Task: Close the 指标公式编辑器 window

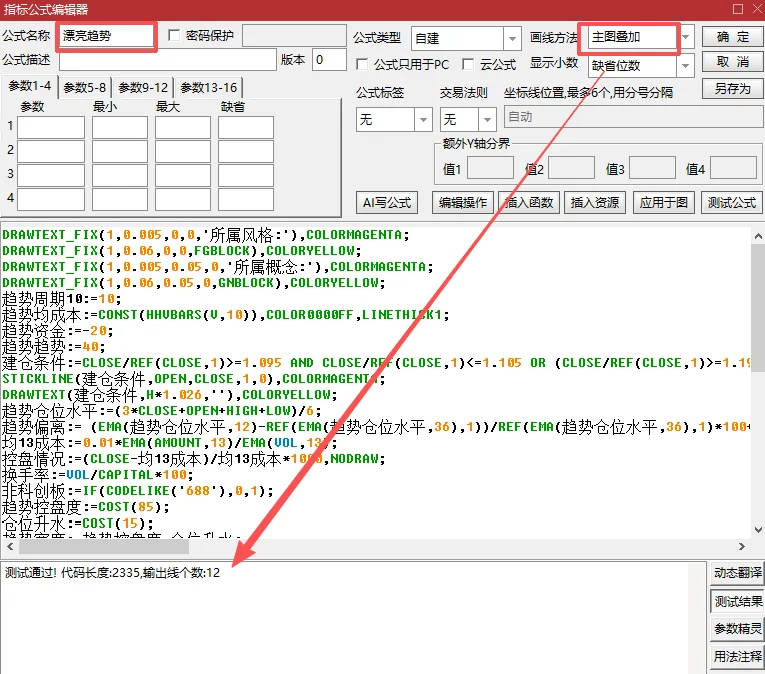Action: coord(758,9)
